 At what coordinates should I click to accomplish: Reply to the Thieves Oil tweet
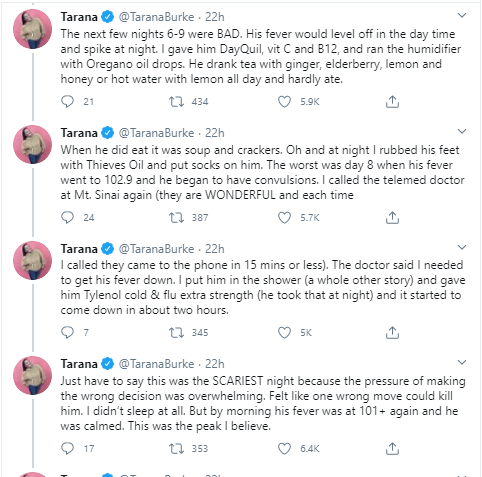tap(68, 217)
